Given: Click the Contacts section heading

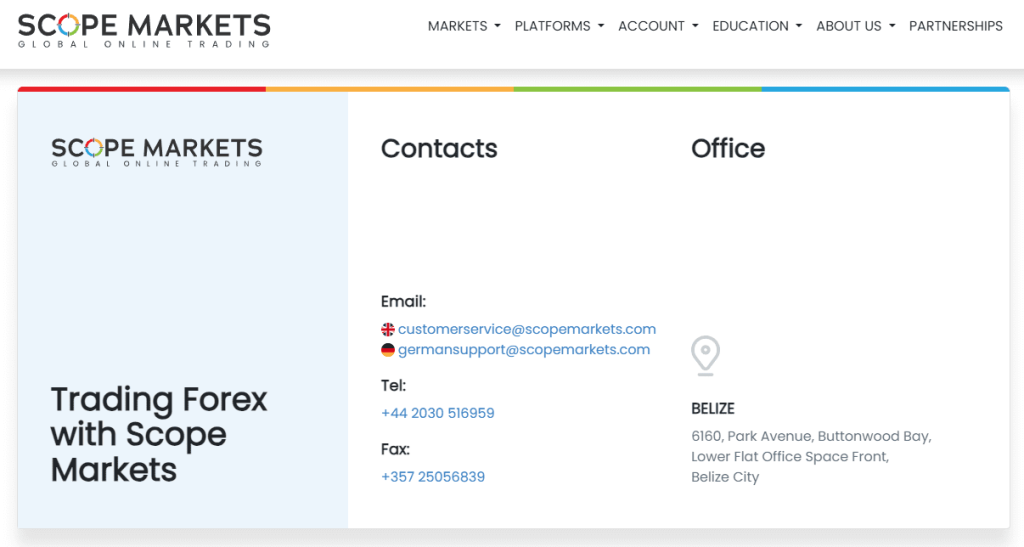Looking at the screenshot, I should pos(439,149).
